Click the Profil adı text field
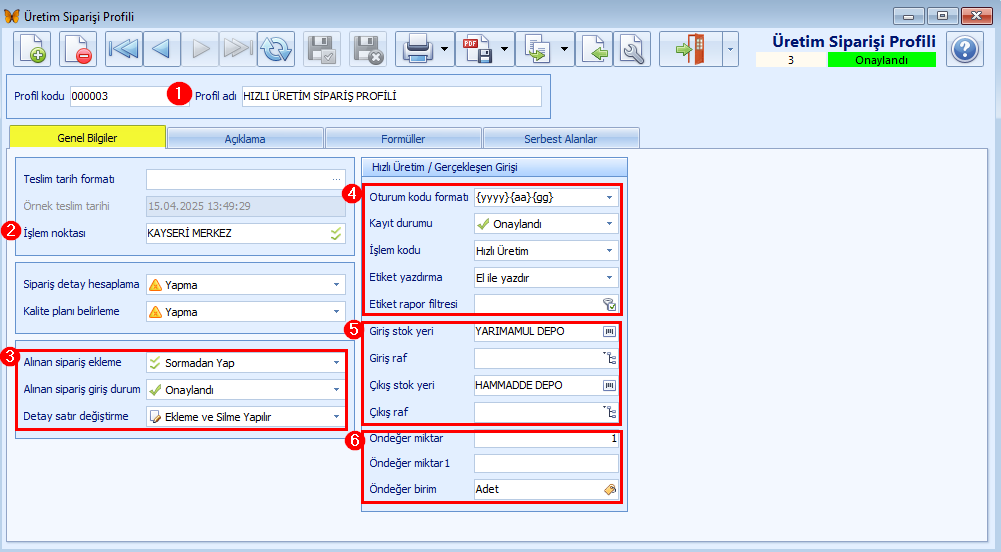1001x552 pixels. [391, 96]
